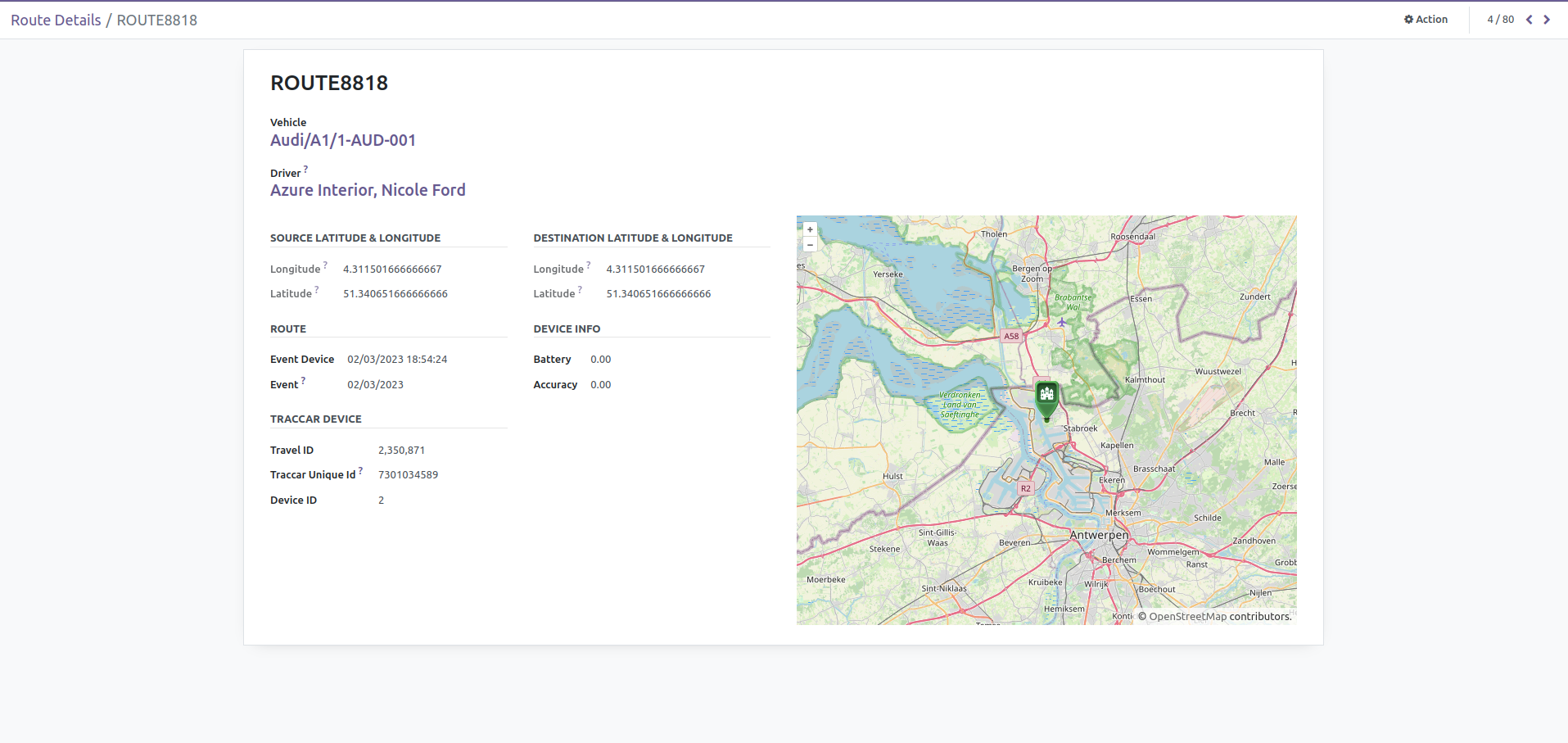The width and height of the screenshot is (1568, 743).
Task: Go to the next route record
Action: click(1547, 20)
